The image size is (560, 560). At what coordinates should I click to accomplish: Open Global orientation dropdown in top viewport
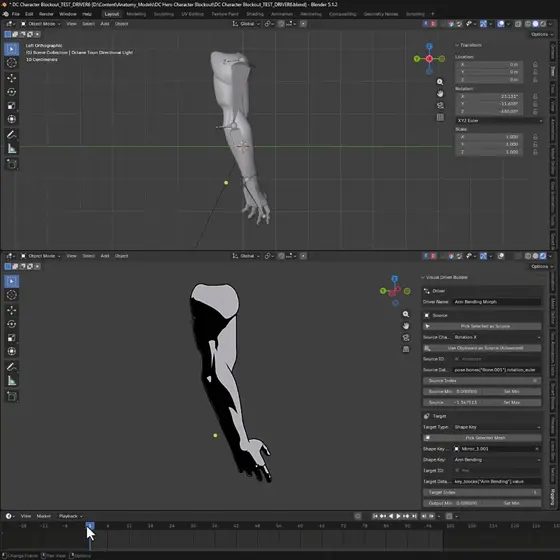click(x=247, y=24)
